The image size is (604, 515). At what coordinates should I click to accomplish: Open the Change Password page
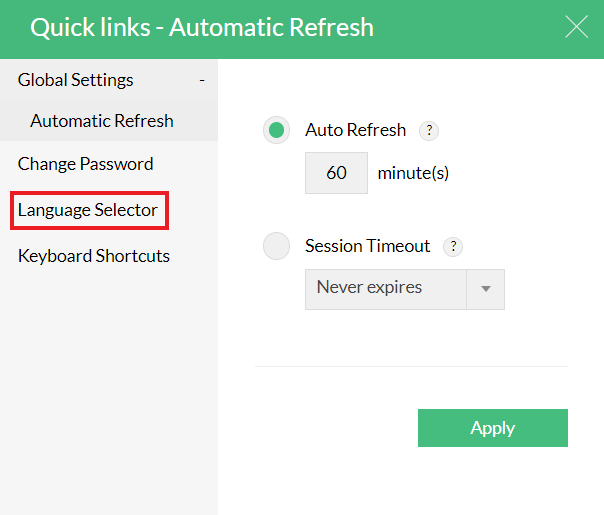pos(86,164)
